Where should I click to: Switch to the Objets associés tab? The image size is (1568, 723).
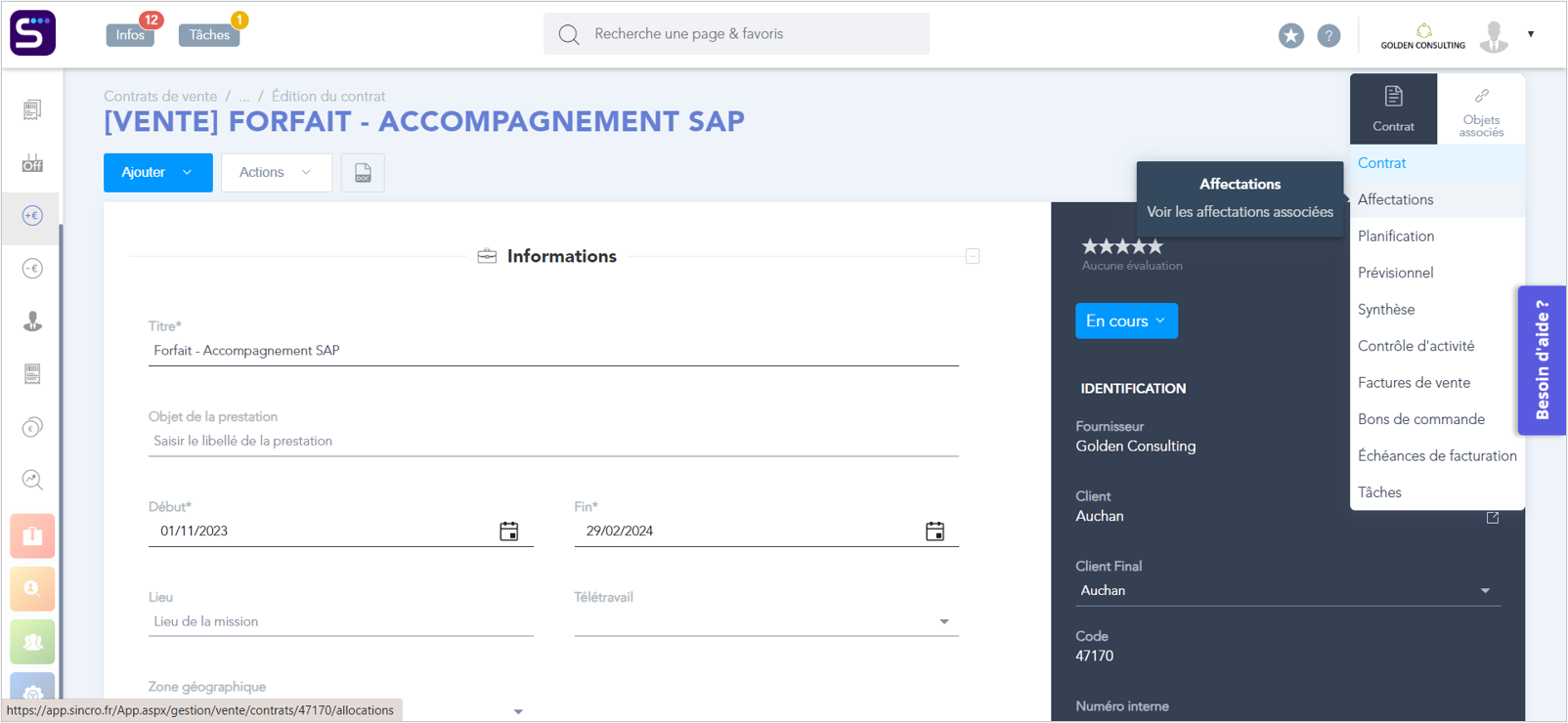[x=1481, y=108]
